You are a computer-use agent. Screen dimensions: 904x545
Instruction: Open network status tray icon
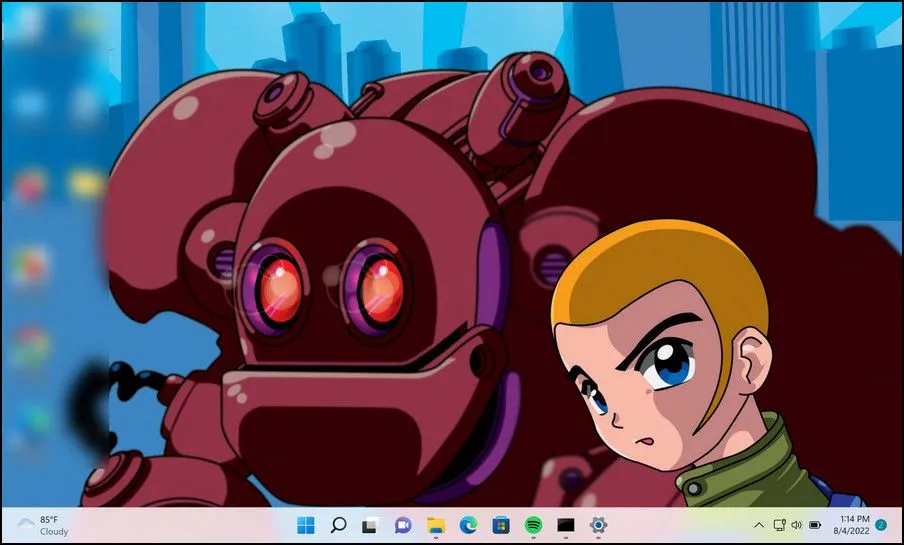click(x=779, y=525)
